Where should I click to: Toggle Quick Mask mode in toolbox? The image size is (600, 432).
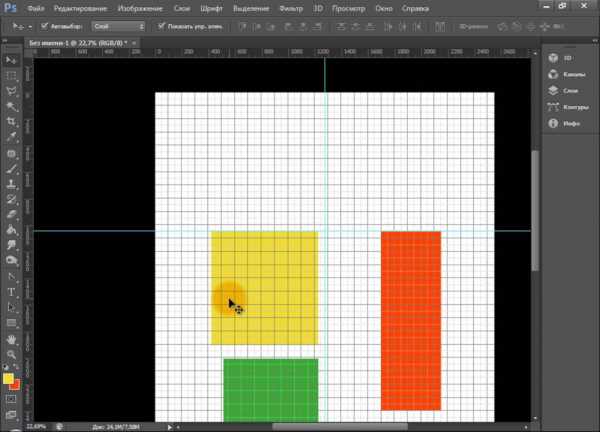pyautogui.click(x=11, y=398)
